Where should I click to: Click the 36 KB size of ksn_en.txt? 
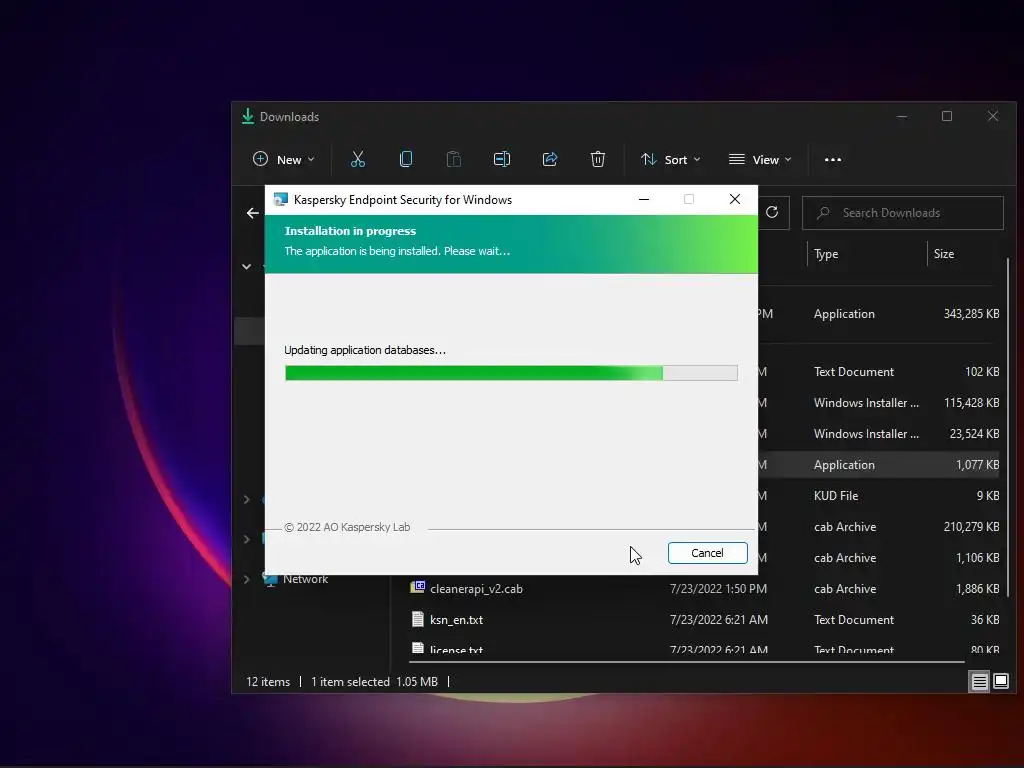tap(985, 620)
